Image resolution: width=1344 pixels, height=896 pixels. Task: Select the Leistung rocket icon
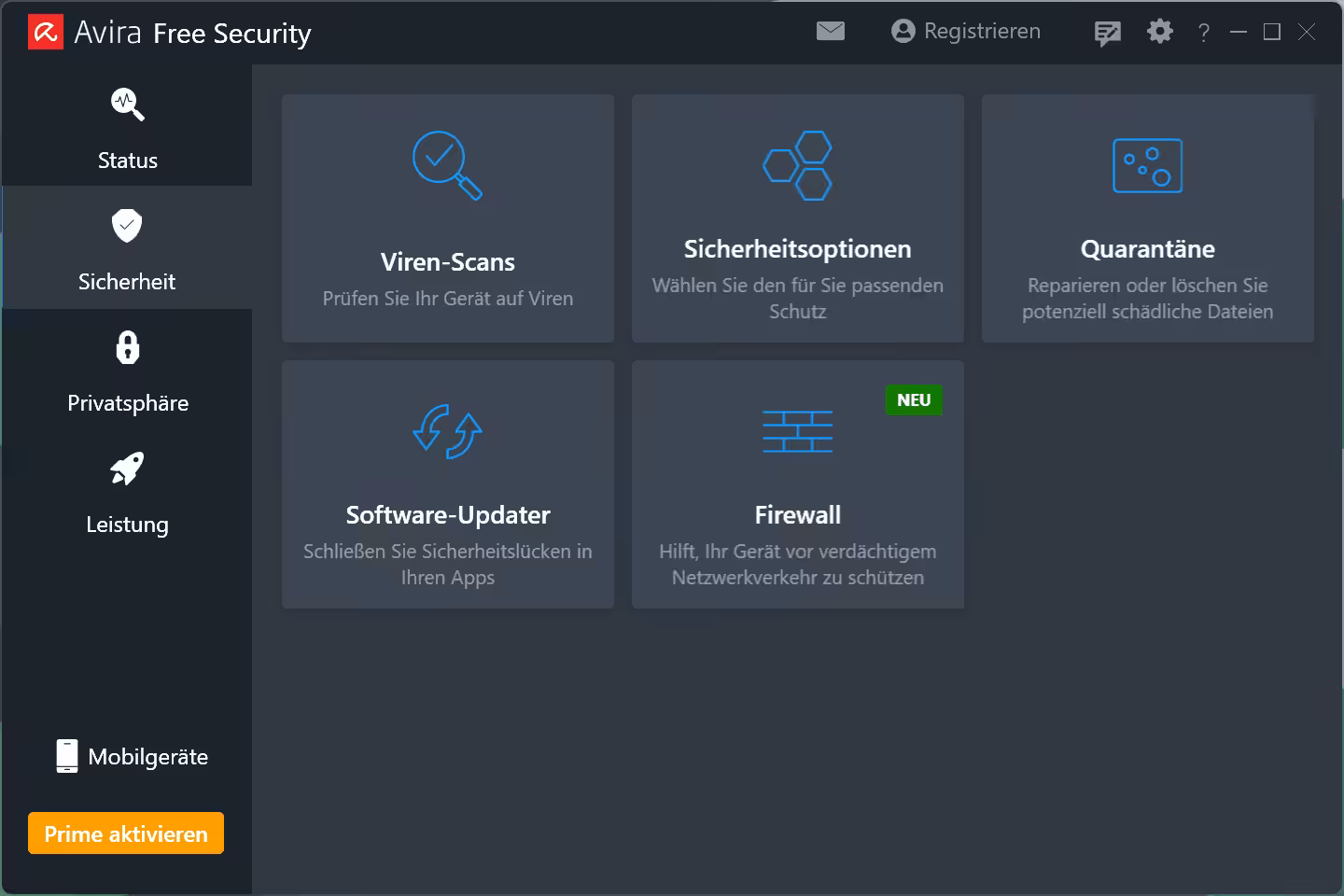127,469
